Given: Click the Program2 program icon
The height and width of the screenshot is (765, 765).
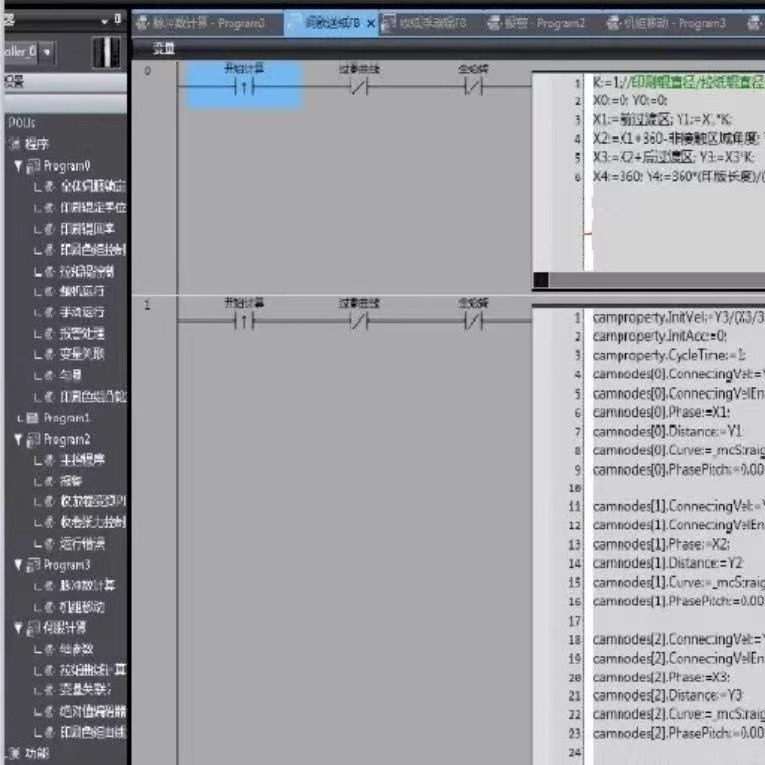Looking at the screenshot, I should (33, 440).
